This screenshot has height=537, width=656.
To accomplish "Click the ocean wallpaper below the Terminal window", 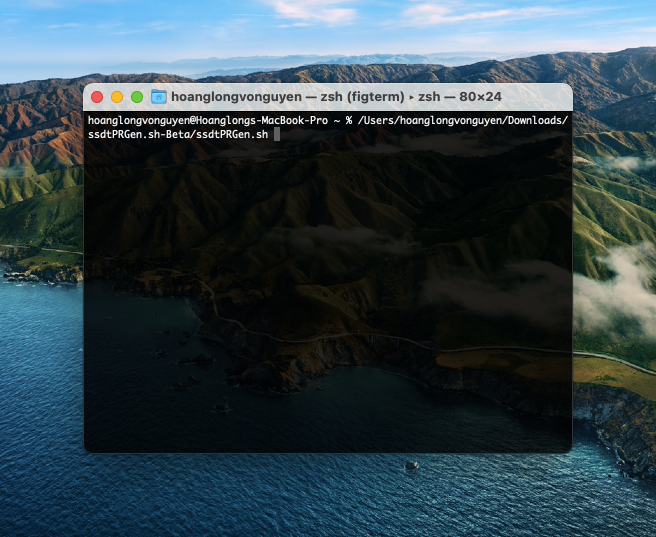I will point(300,495).
